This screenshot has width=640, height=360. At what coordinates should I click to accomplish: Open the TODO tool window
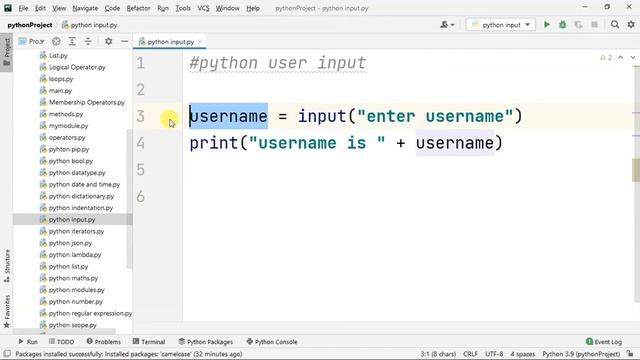pos(61,342)
